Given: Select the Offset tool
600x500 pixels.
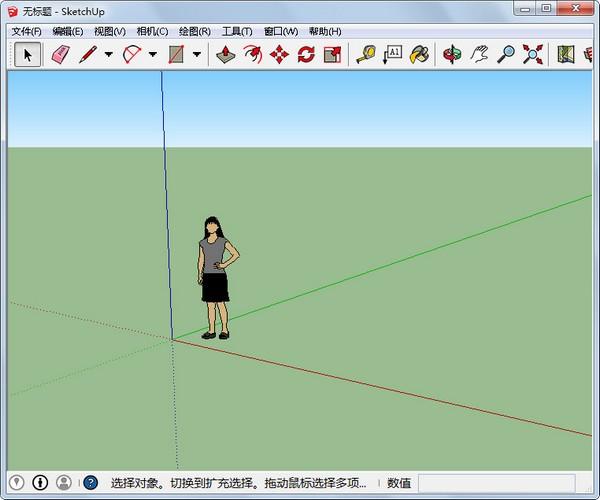Looking at the screenshot, I should [x=253, y=54].
